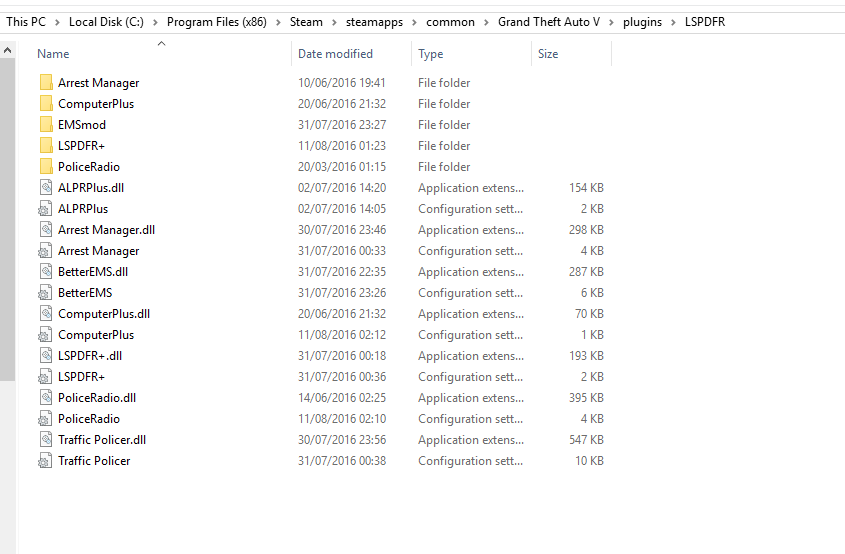Select the Arrest Manager folder icon

[x=46, y=82]
